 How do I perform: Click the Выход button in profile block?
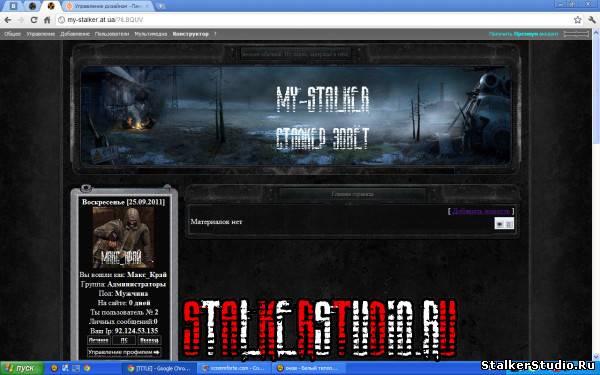[x=149, y=340]
